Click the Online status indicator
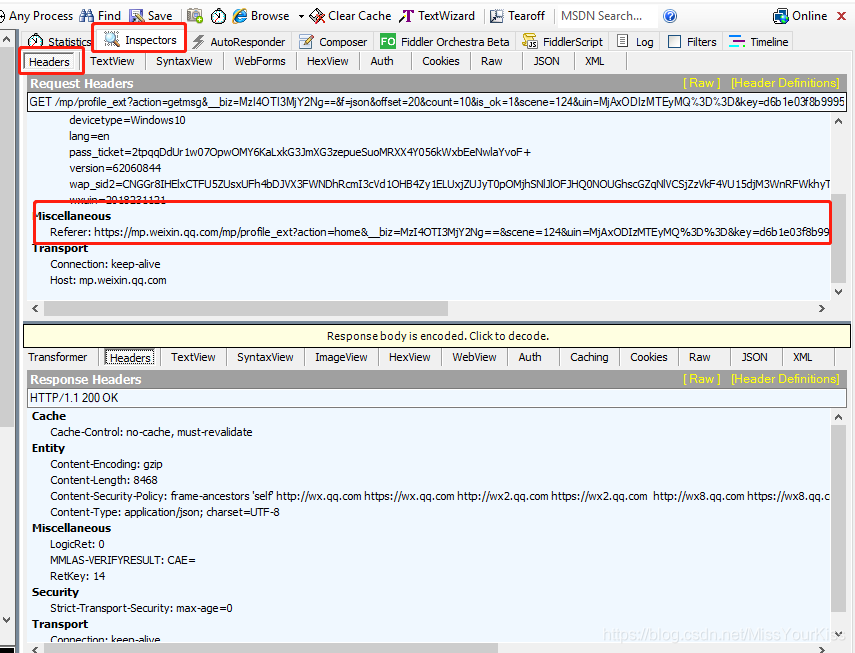855x653 pixels. tap(800, 16)
